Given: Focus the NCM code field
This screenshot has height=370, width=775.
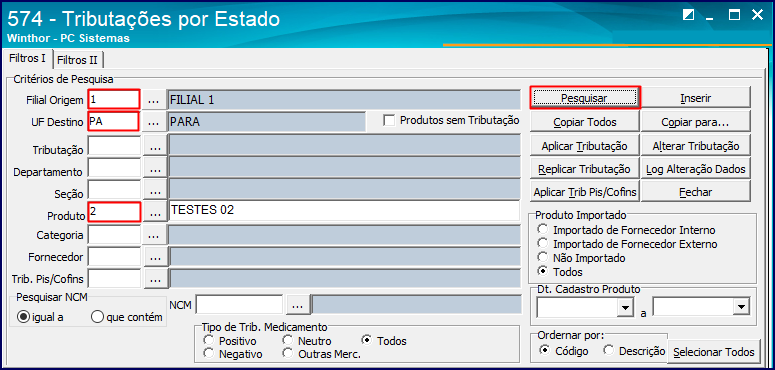Looking at the screenshot, I should (x=239, y=305).
